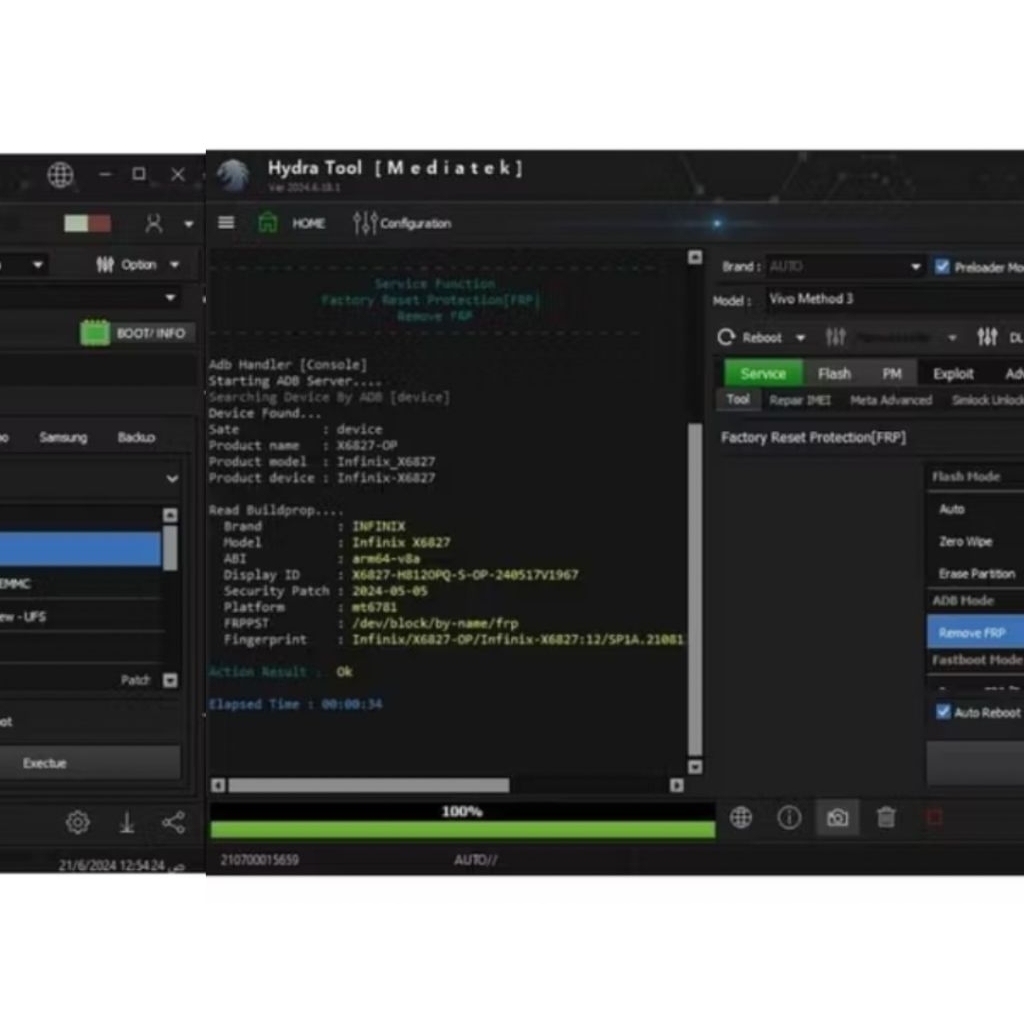Expand the Reboot dropdown arrow
Viewport: 1024px width, 1024px height.
(800, 338)
